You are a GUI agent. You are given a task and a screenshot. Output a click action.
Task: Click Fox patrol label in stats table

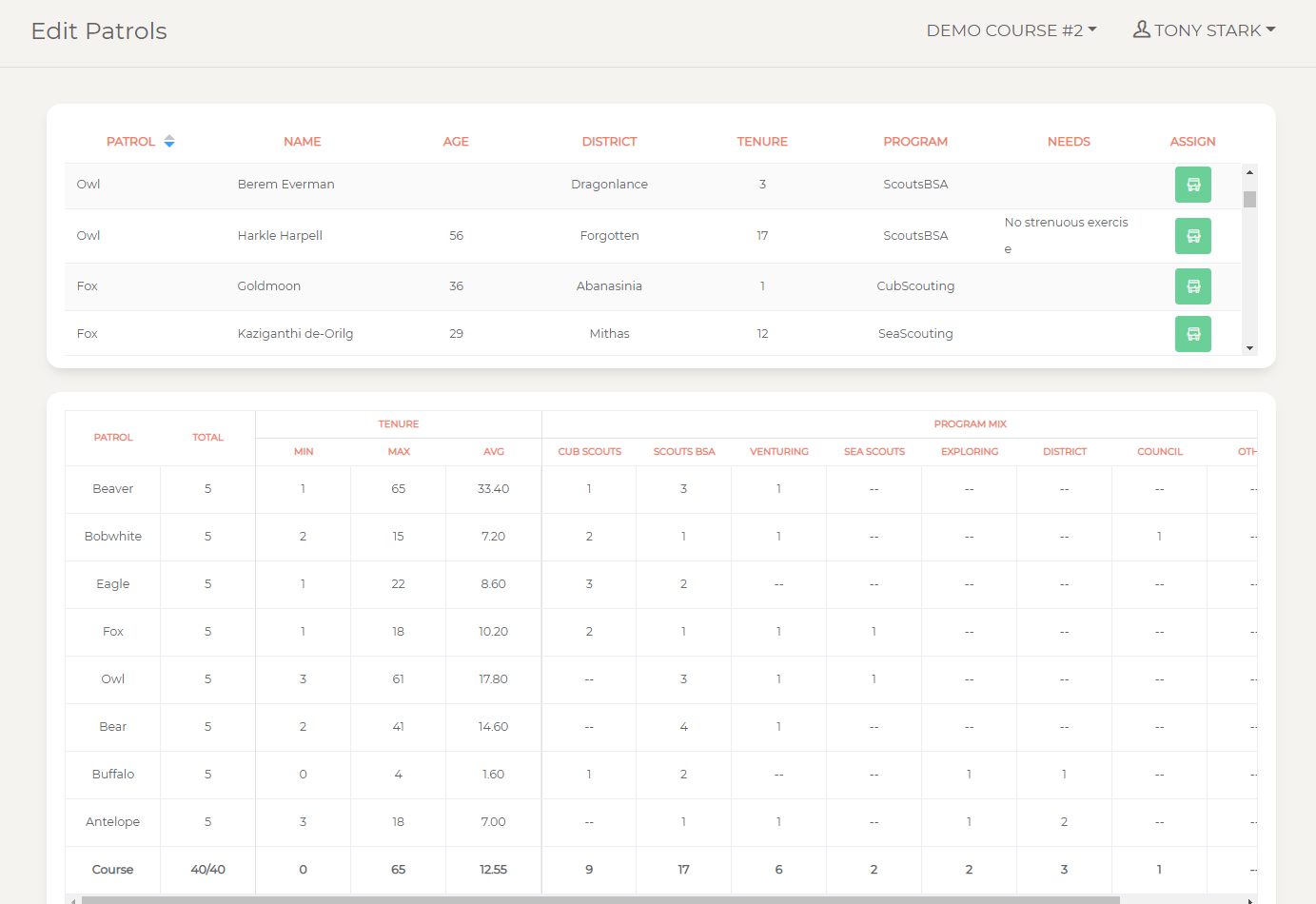pos(112,632)
